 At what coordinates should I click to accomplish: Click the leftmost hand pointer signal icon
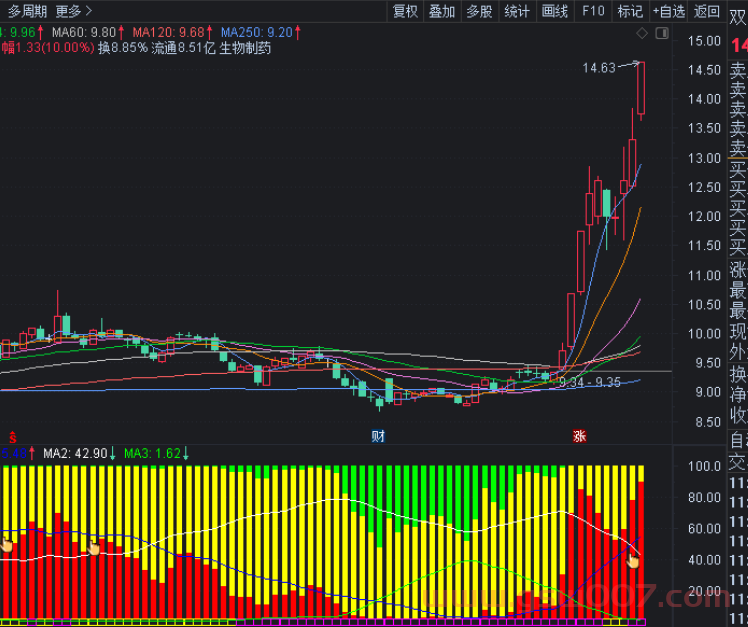(6, 545)
